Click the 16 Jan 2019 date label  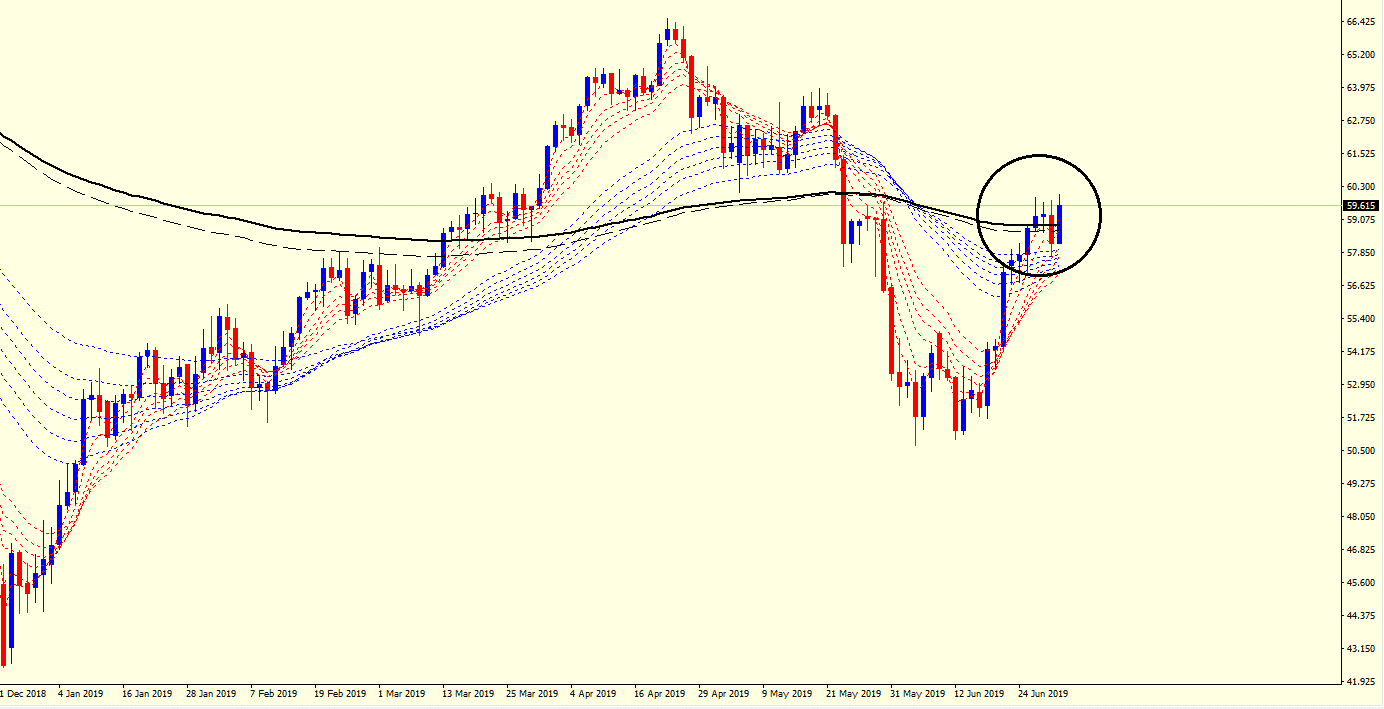point(147,693)
